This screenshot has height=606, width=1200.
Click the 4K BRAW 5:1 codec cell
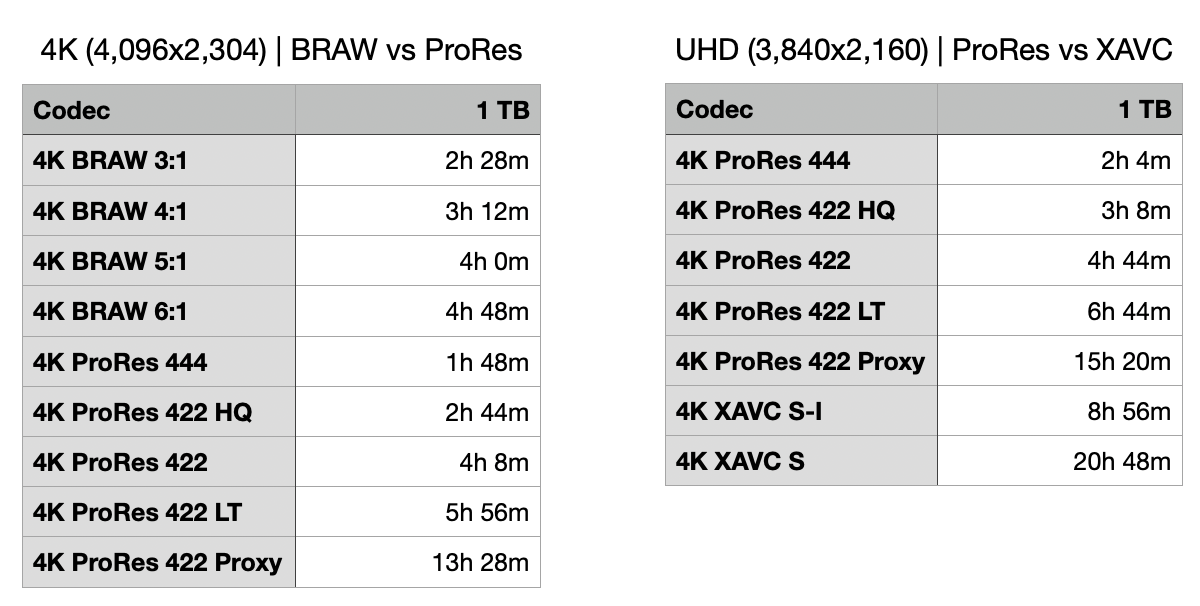159,261
